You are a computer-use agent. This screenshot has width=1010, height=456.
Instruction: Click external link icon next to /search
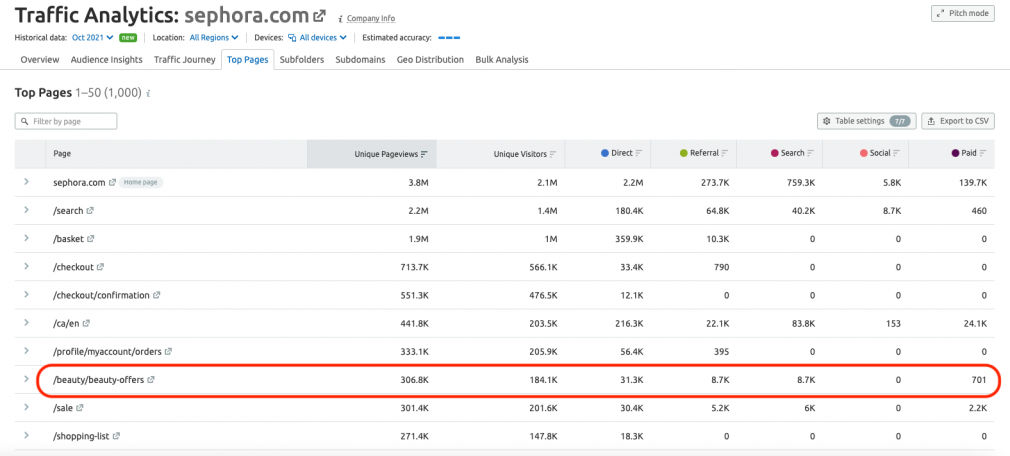[90, 211]
